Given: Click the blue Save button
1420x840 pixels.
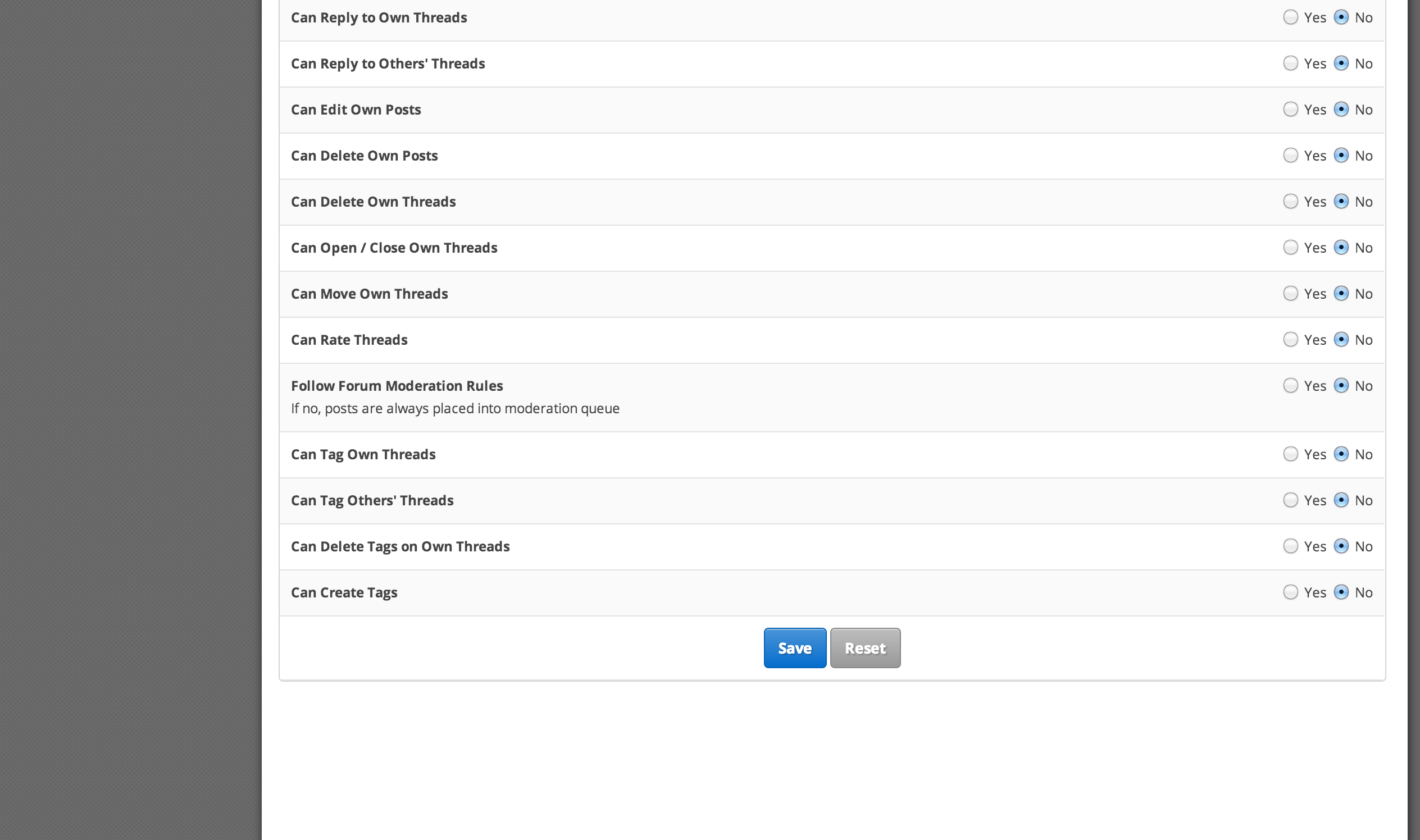Looking at the screenshot, I should pos(794,647).
